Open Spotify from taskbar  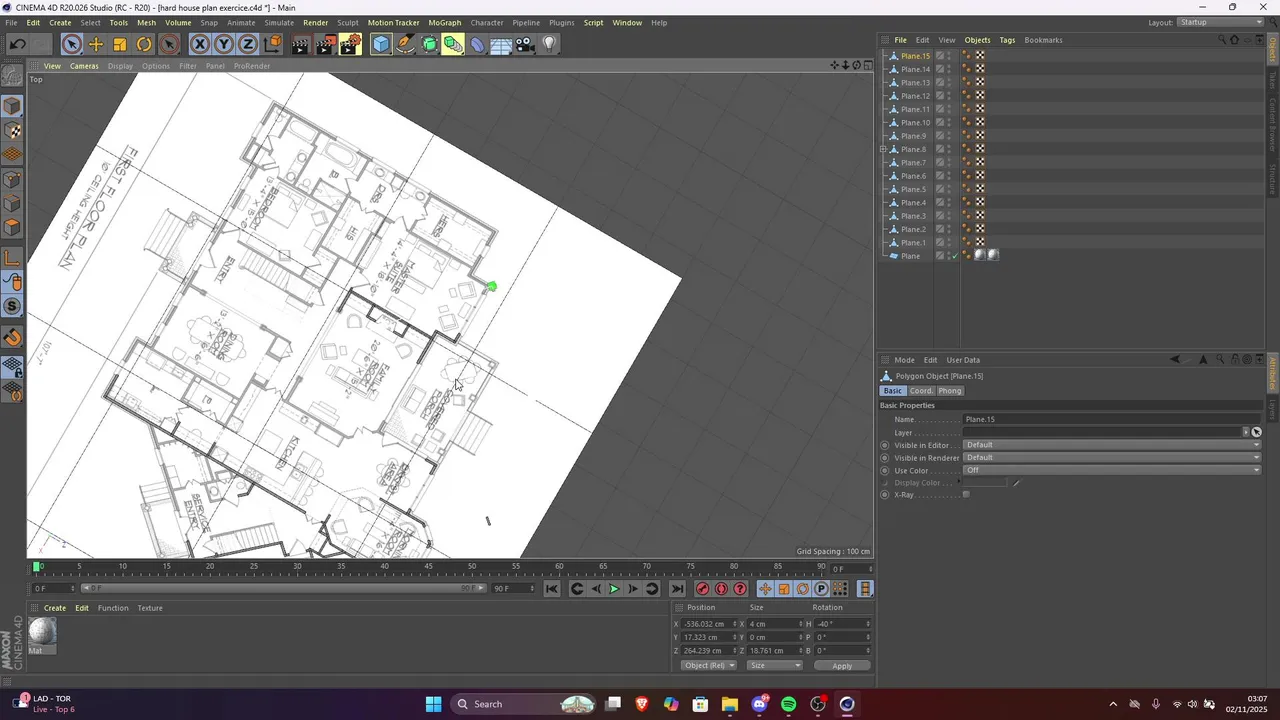789,704
